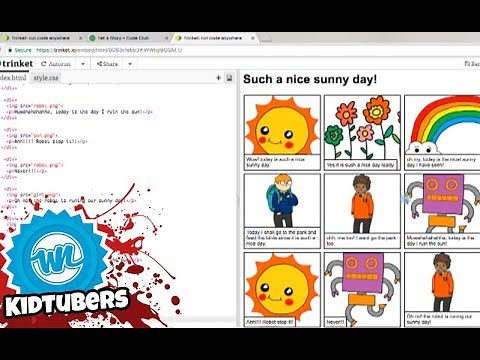This screenshot has width=480, height=360.
Task: Close the active third browser tab
Action: point(253,38)
